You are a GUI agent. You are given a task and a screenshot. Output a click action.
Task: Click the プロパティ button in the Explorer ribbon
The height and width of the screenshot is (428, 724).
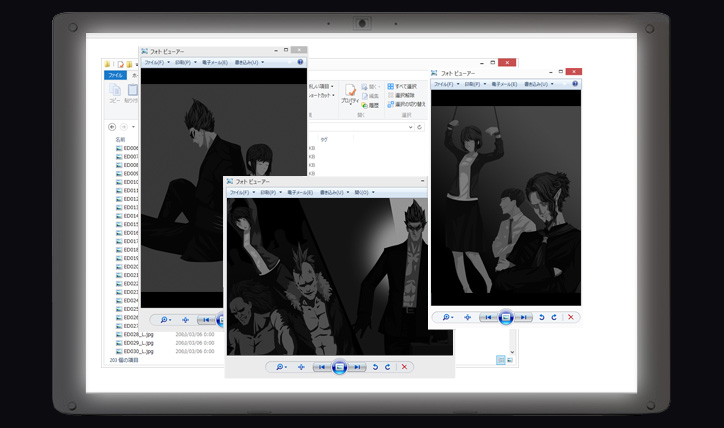pos(350,94)
